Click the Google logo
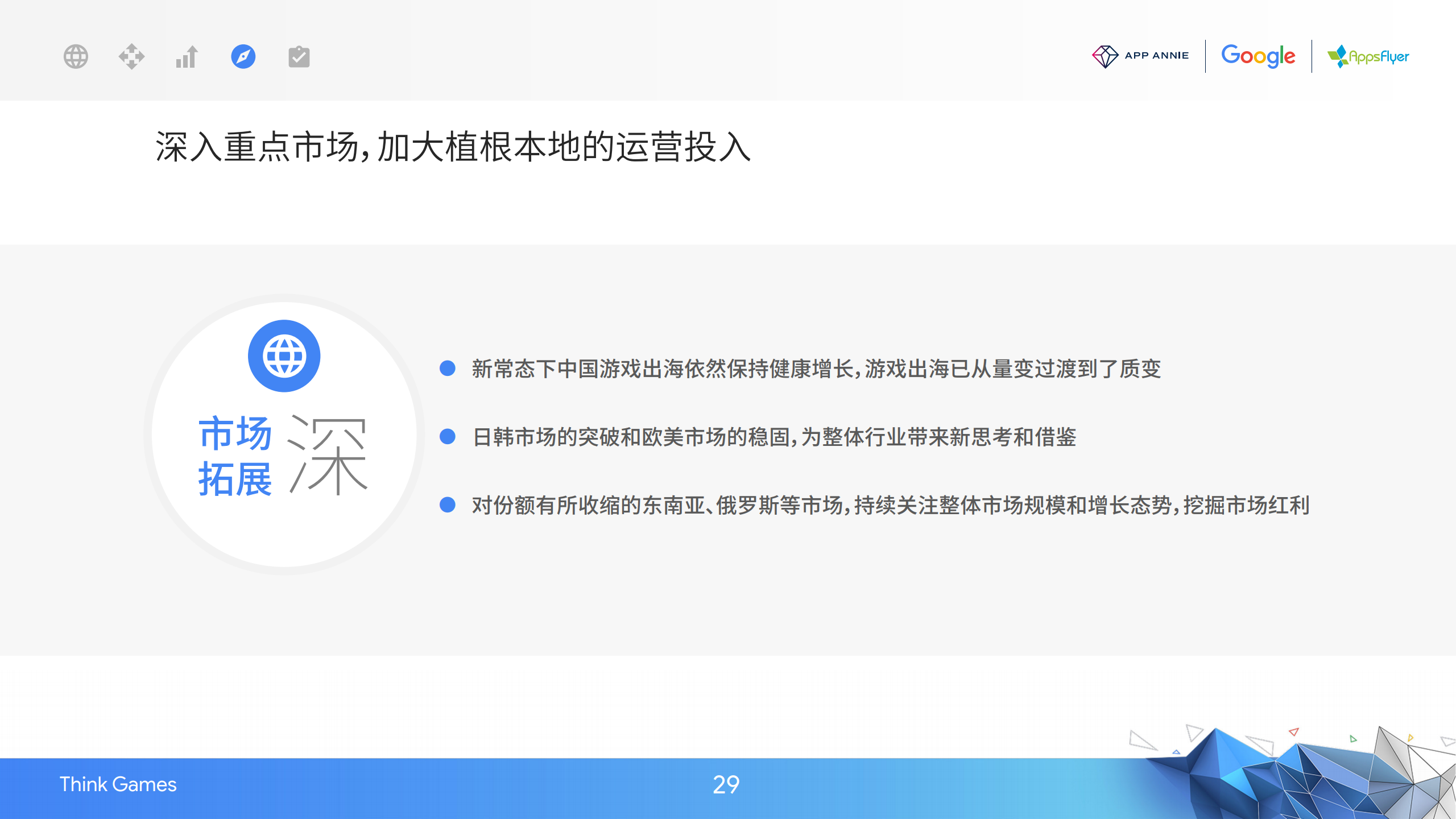Image resolution: width=1456 pixels, height=819 pixels. (1258, 56)
